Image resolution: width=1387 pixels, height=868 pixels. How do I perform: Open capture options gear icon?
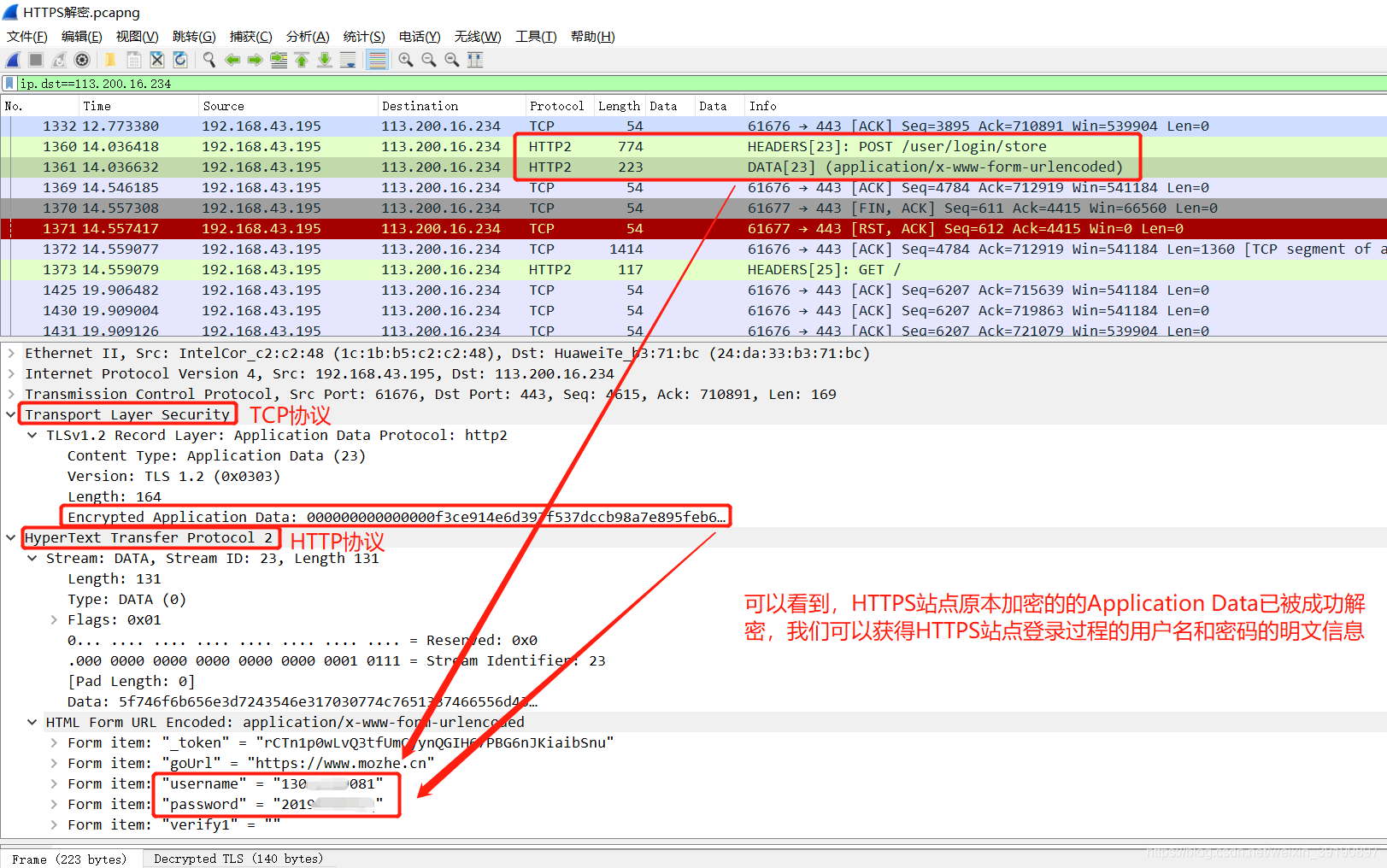[82, 60]
